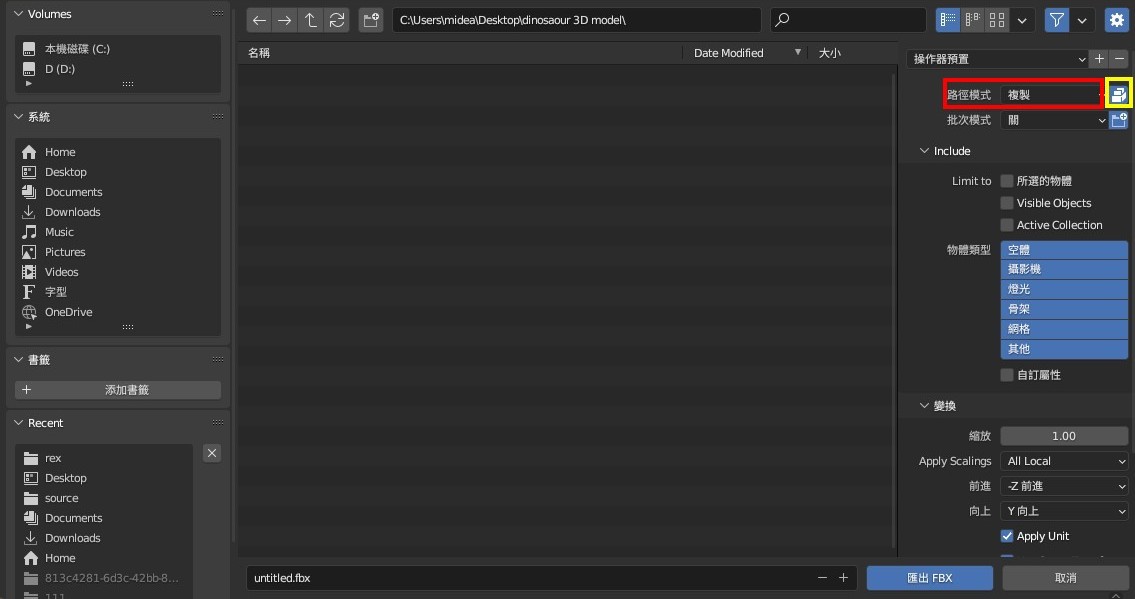
Task: Refresh the file list
Action: (x=337, y=20)
